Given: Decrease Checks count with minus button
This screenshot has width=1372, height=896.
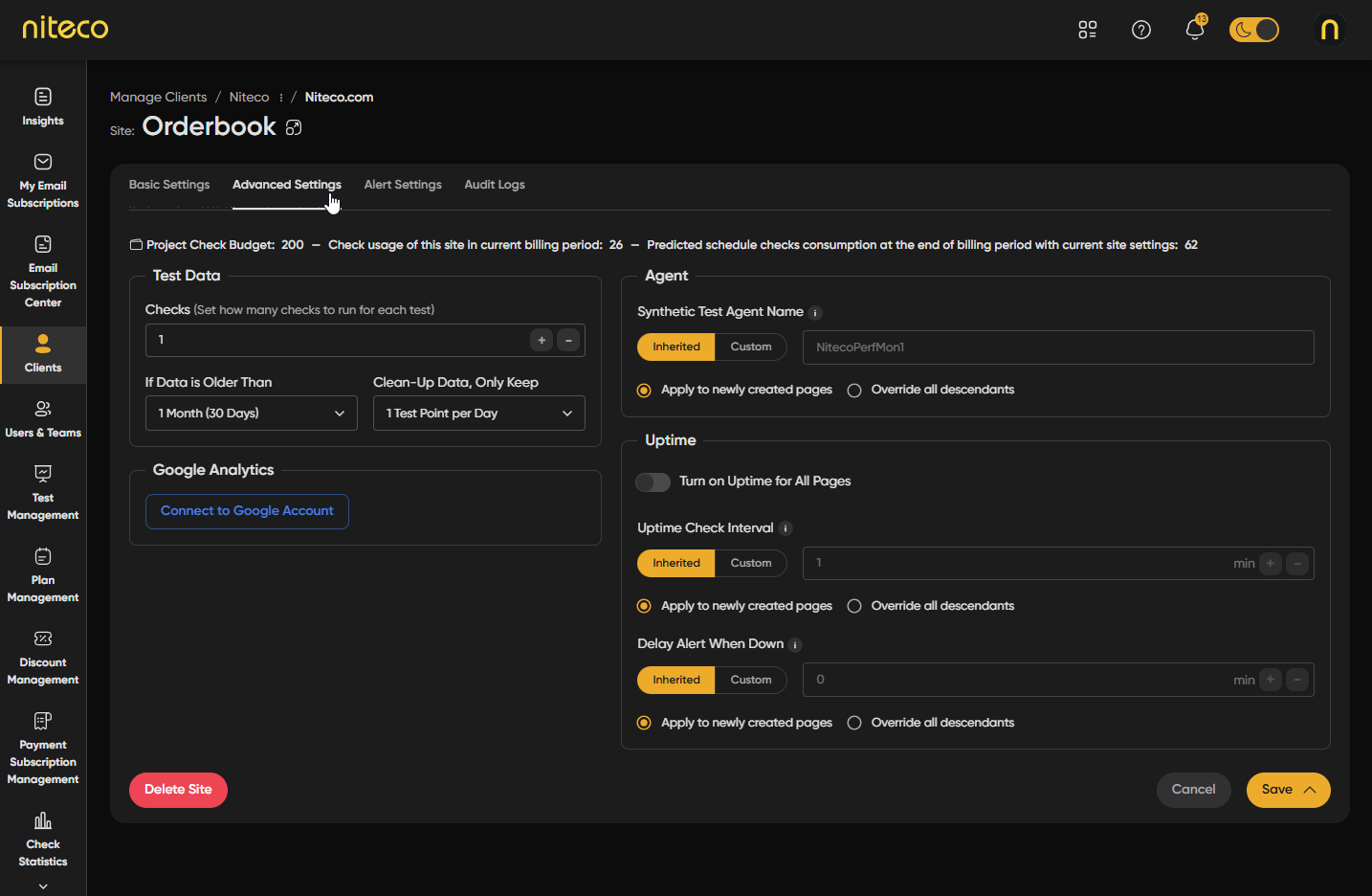Looking at the screenshot, I should [568, 340].
